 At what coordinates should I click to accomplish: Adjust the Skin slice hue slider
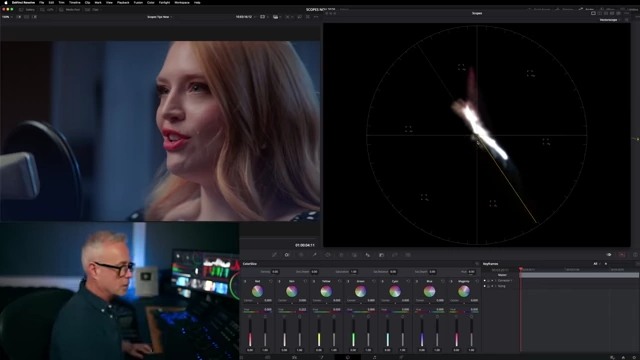[291, 312]
